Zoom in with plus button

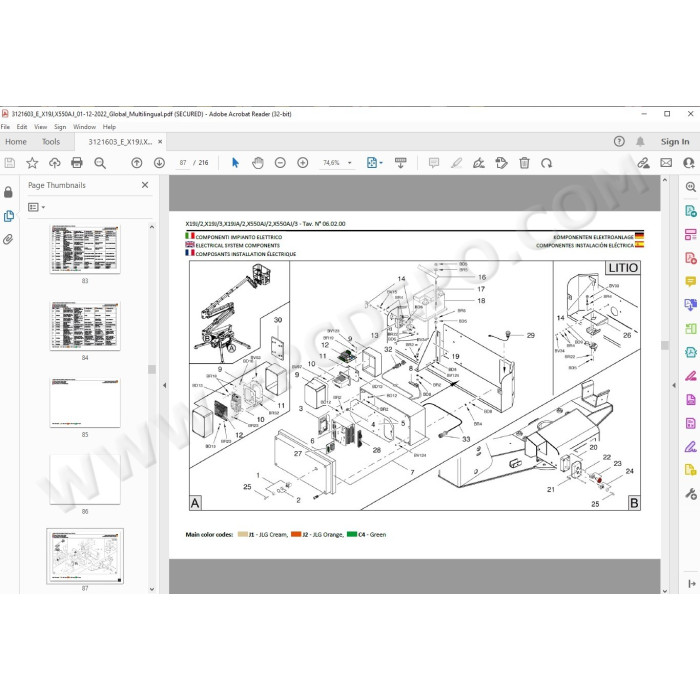point(303,163)
